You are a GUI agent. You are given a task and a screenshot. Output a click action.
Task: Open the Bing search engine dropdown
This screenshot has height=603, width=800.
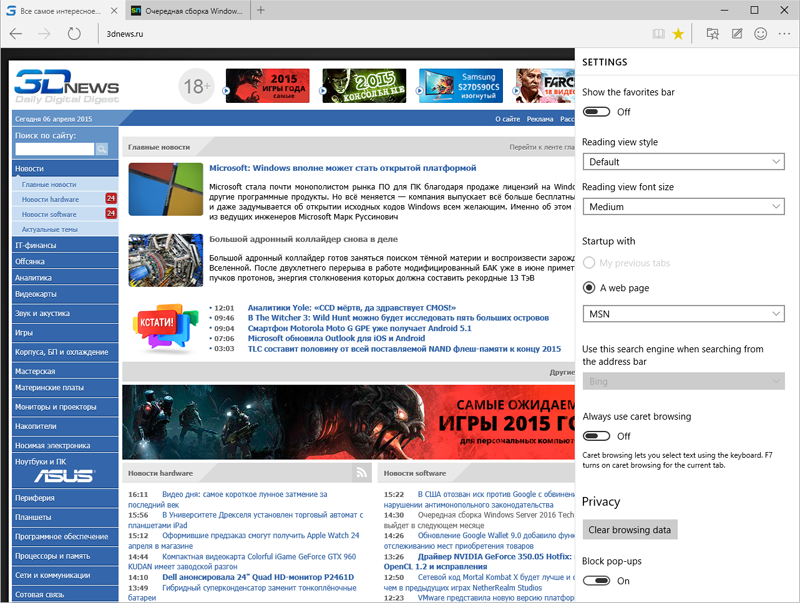point(683,382)
